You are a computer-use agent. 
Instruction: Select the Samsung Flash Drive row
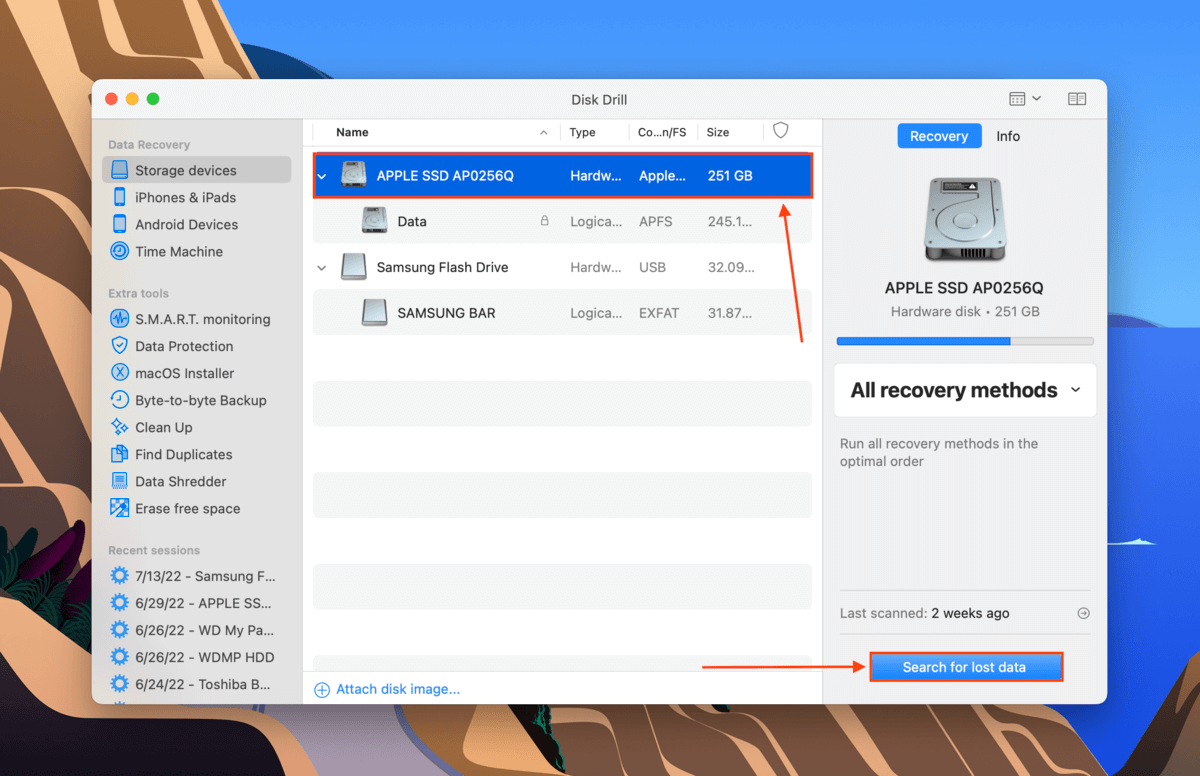click(x=562, y=267)
